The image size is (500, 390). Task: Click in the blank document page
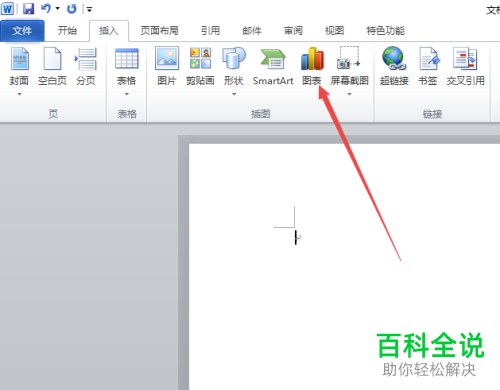[344, 267]
